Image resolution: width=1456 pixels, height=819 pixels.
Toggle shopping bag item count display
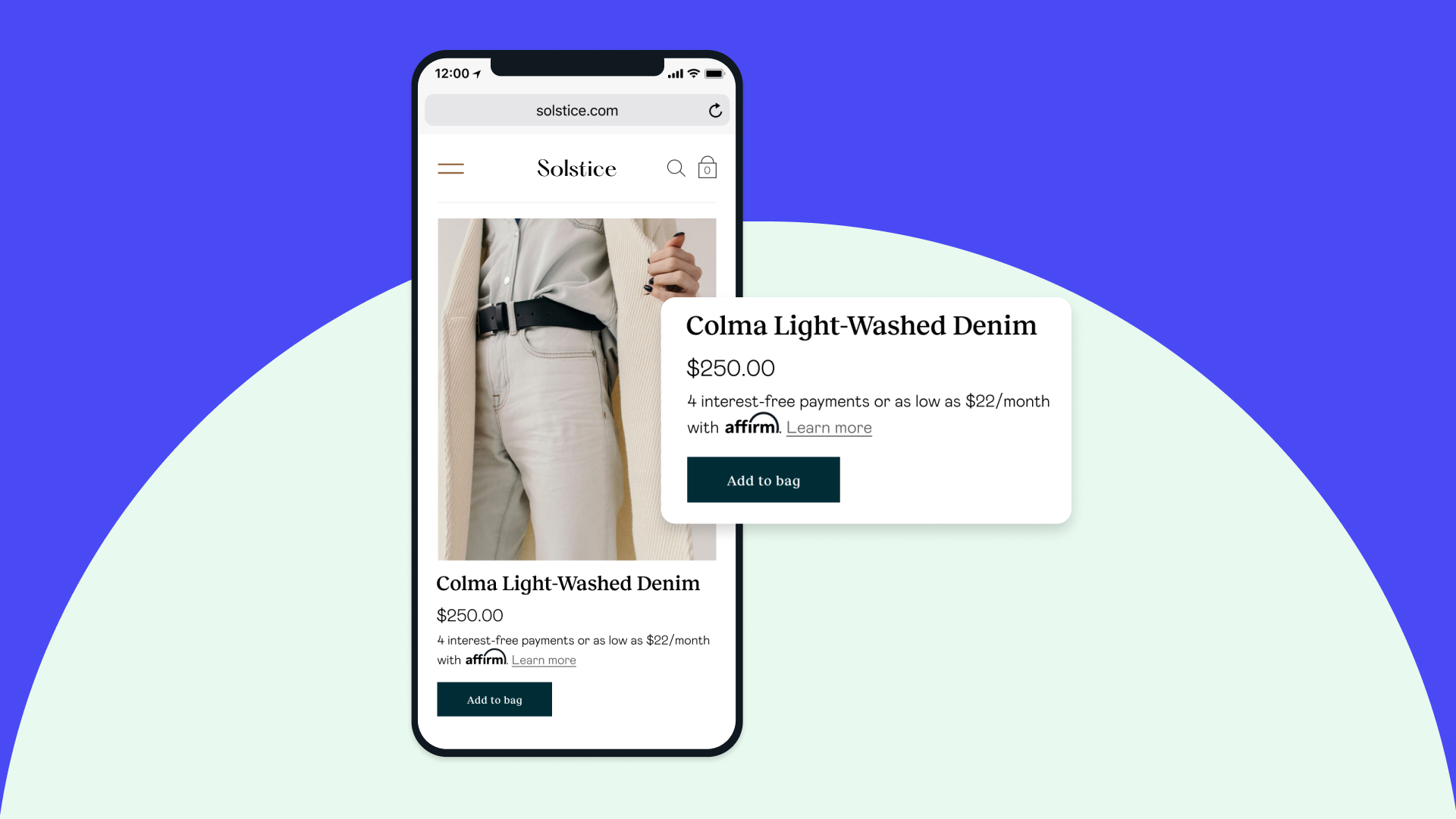pyautogui.click(x=707, y=167)
